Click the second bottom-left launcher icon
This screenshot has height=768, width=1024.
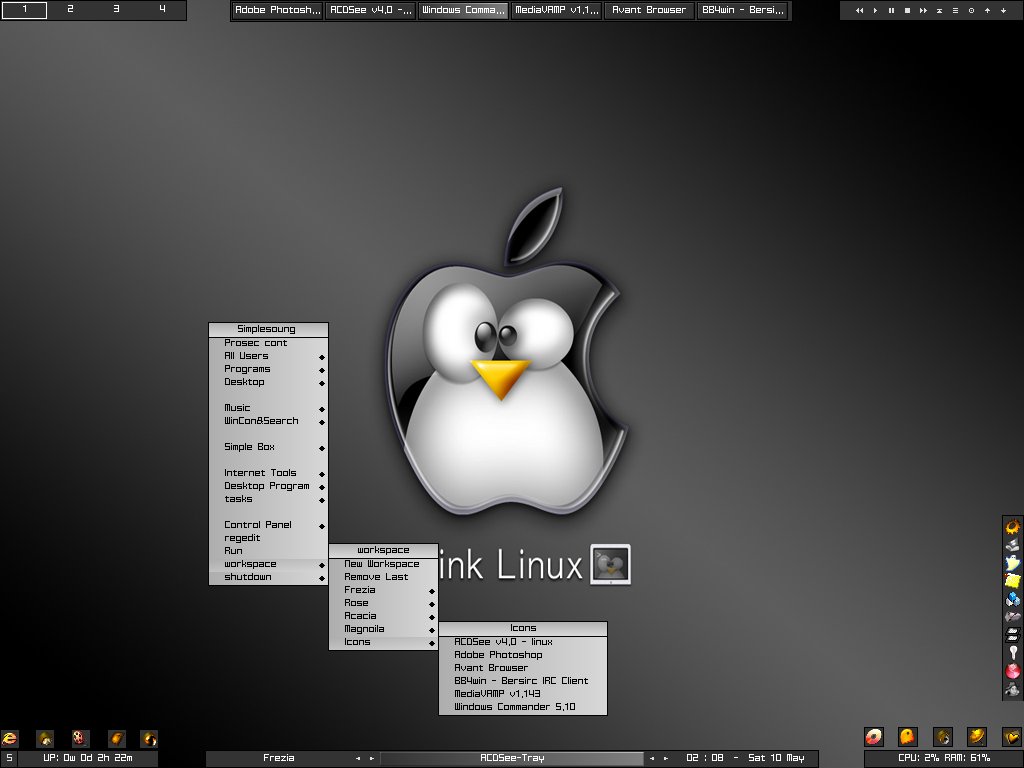44,739
